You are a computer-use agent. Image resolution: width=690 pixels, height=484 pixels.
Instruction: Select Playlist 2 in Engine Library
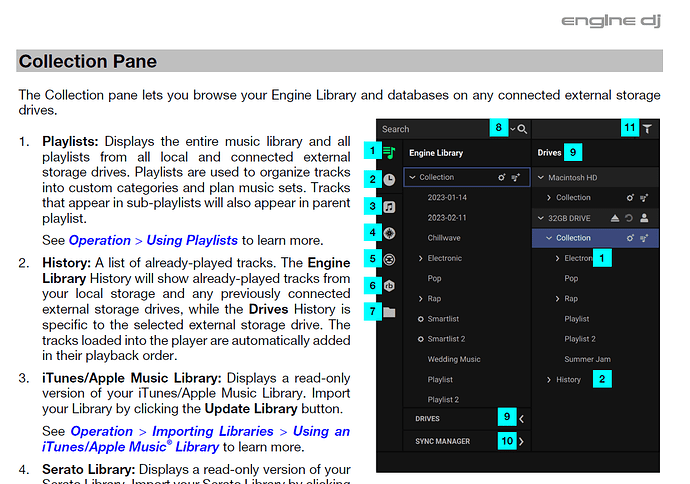point(443,400)
